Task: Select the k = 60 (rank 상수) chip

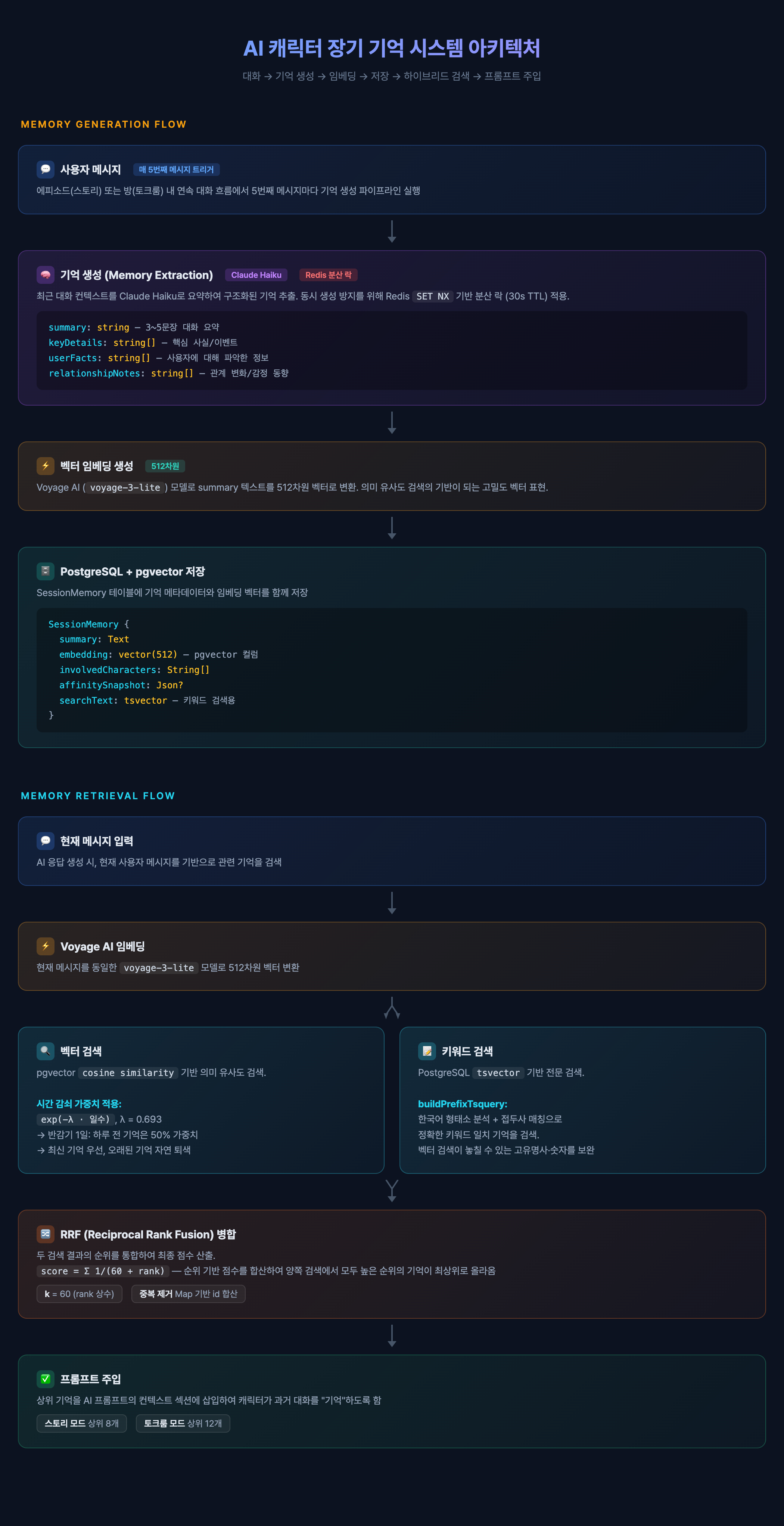Action: (x=80, y=1294)
